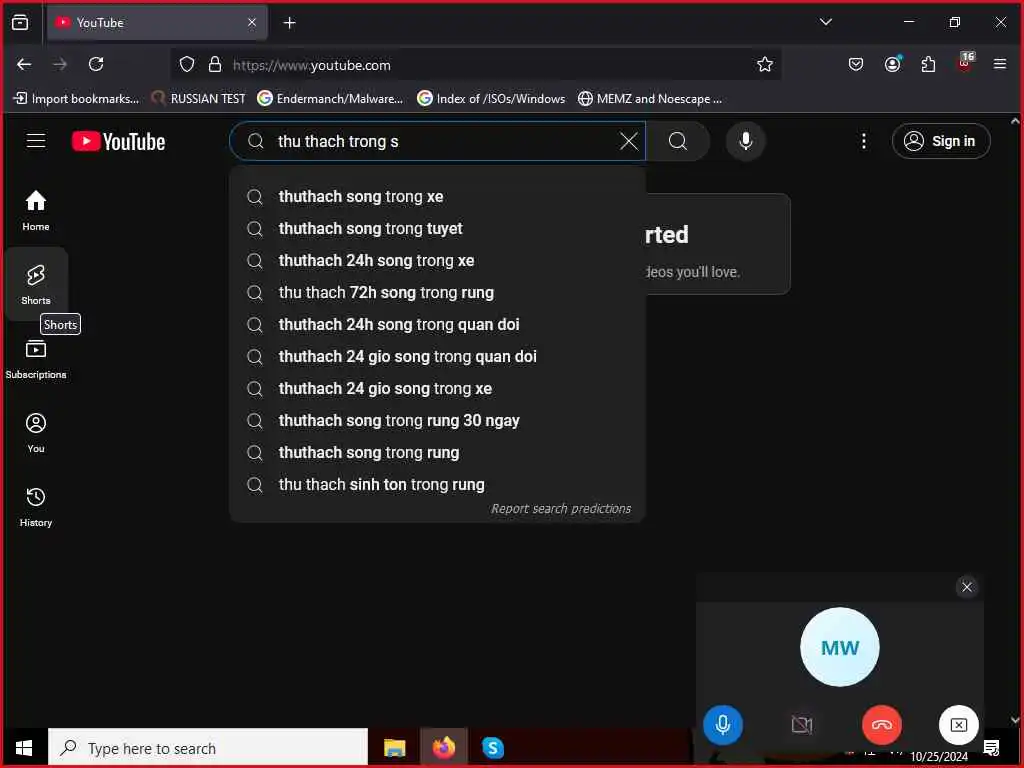
Task: Clear the search text with the X icon
Action: point(628,141)
